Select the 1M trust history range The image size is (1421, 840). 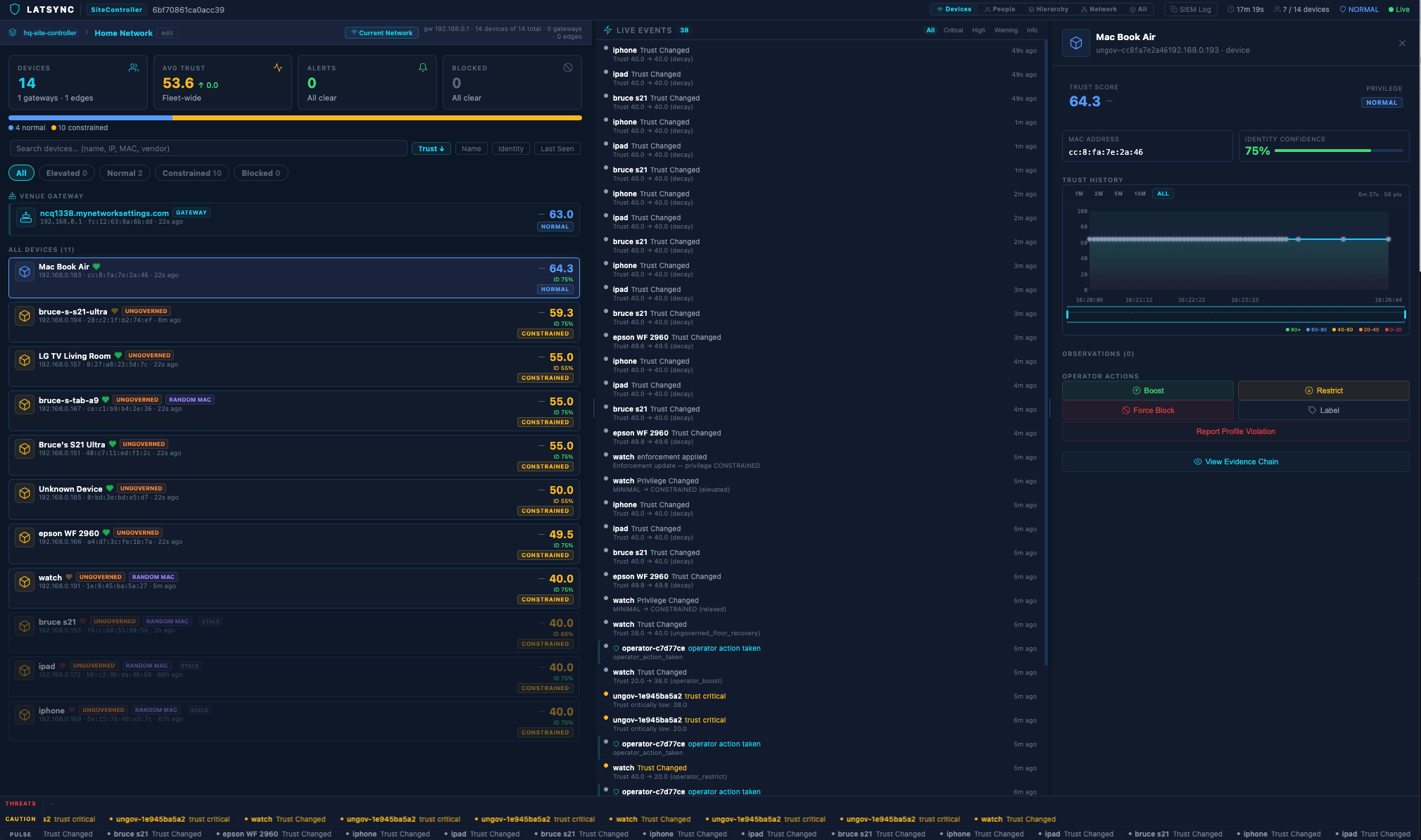1079,193
